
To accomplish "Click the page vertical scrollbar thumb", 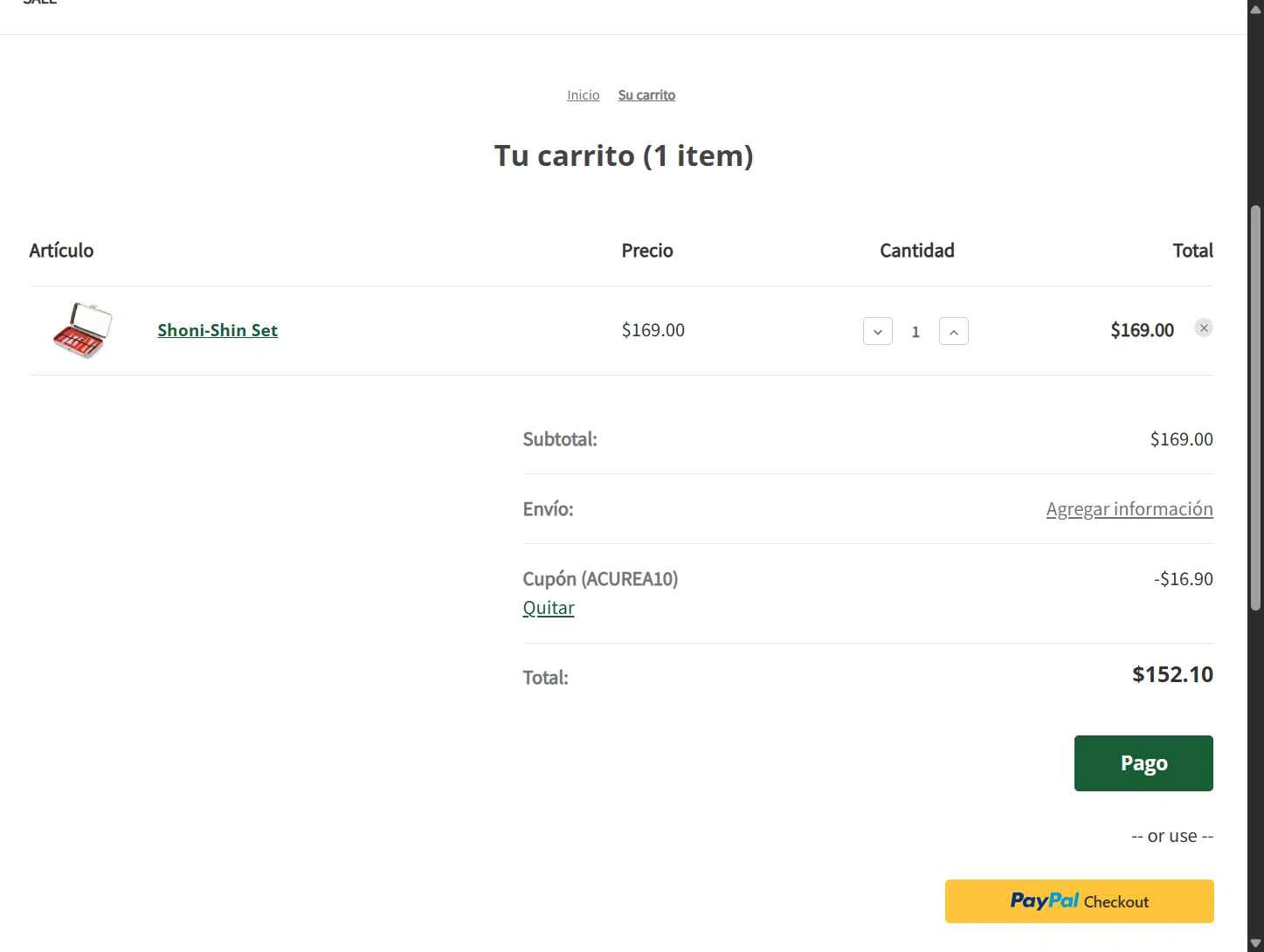I will [x=1256, y=407].
